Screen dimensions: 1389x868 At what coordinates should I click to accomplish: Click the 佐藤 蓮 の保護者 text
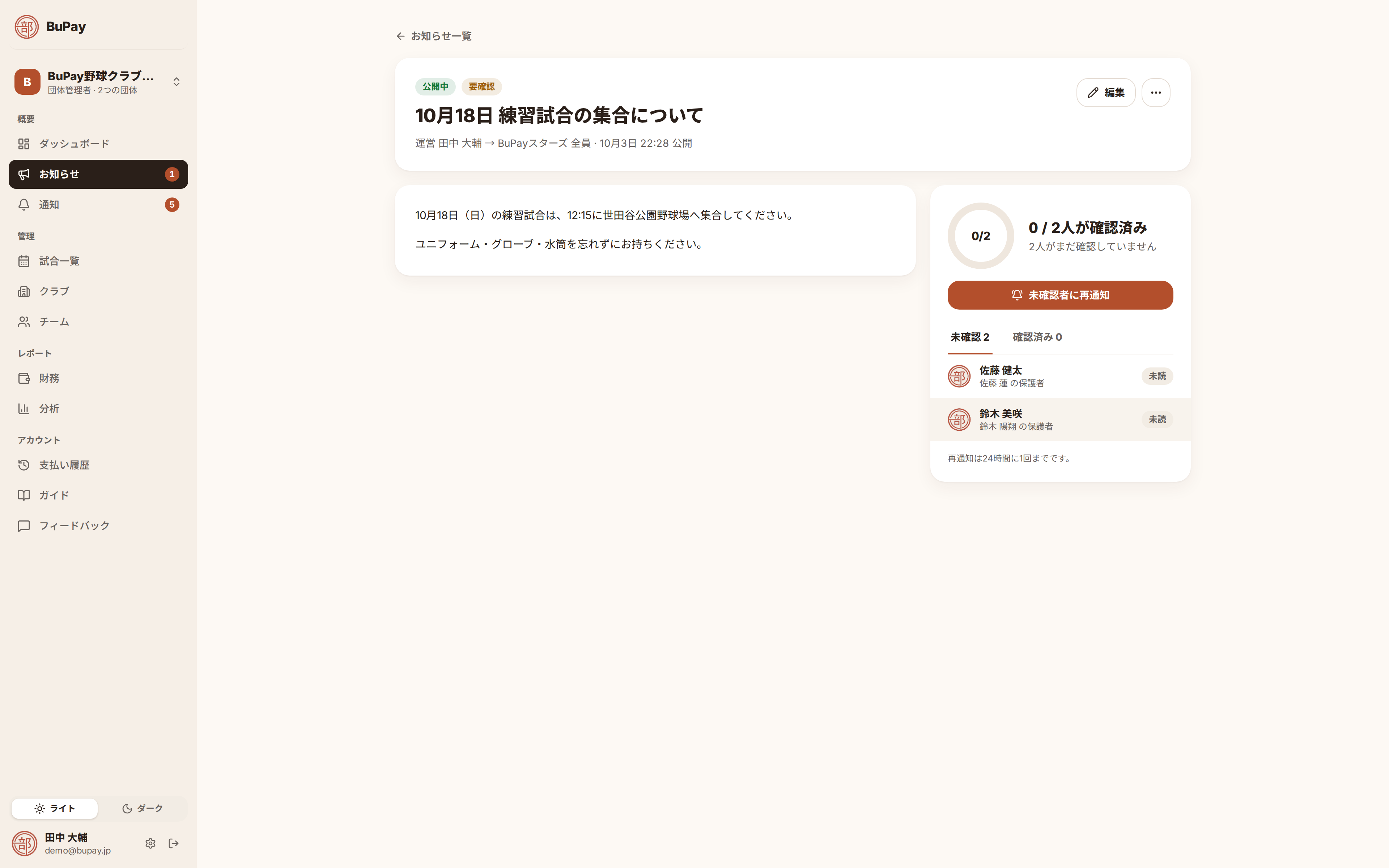[x=1011, y=383]
